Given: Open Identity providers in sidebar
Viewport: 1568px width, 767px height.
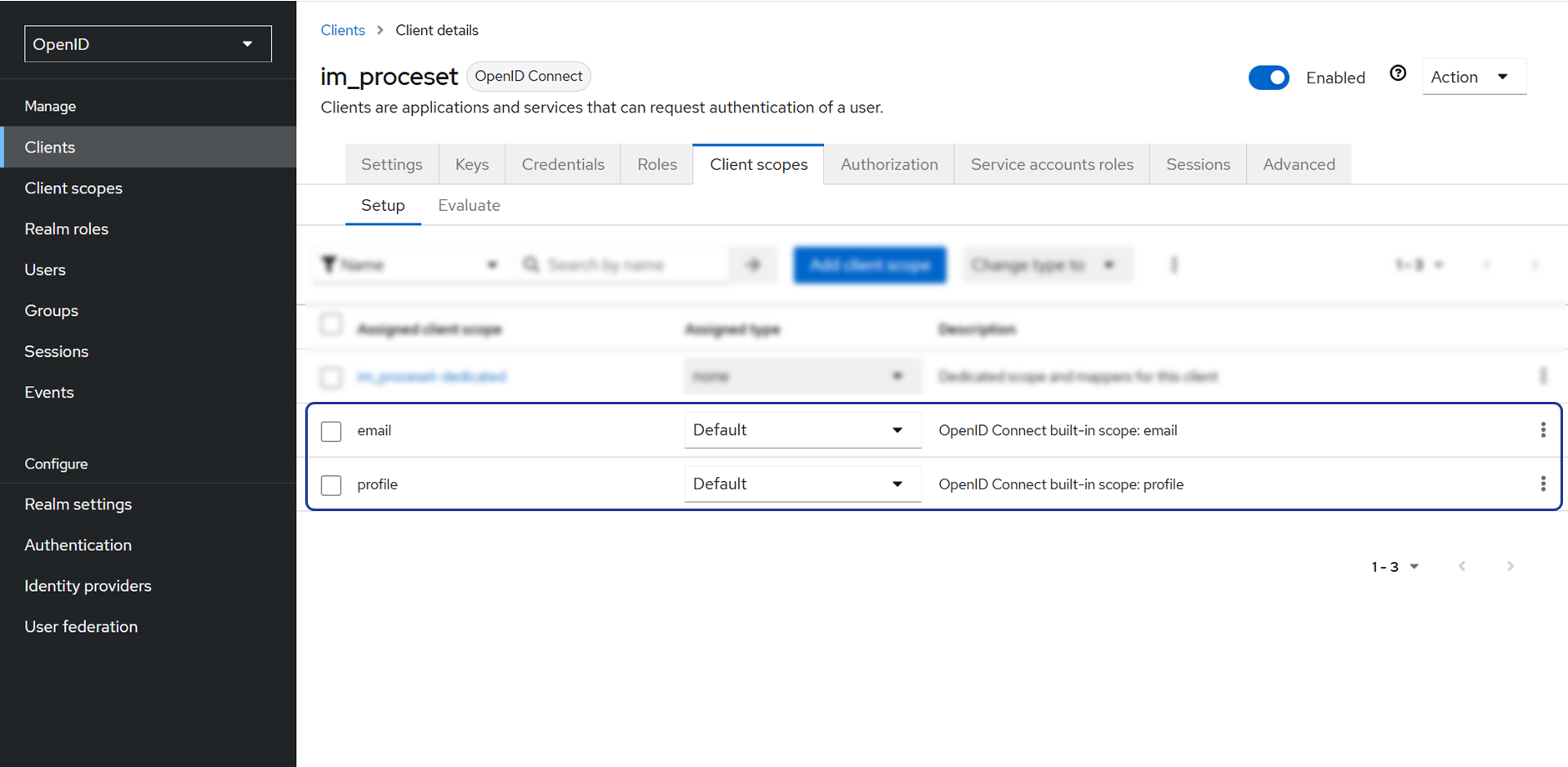Looking at the screenshot, I should pyautogui.click(x=148, y=585).
